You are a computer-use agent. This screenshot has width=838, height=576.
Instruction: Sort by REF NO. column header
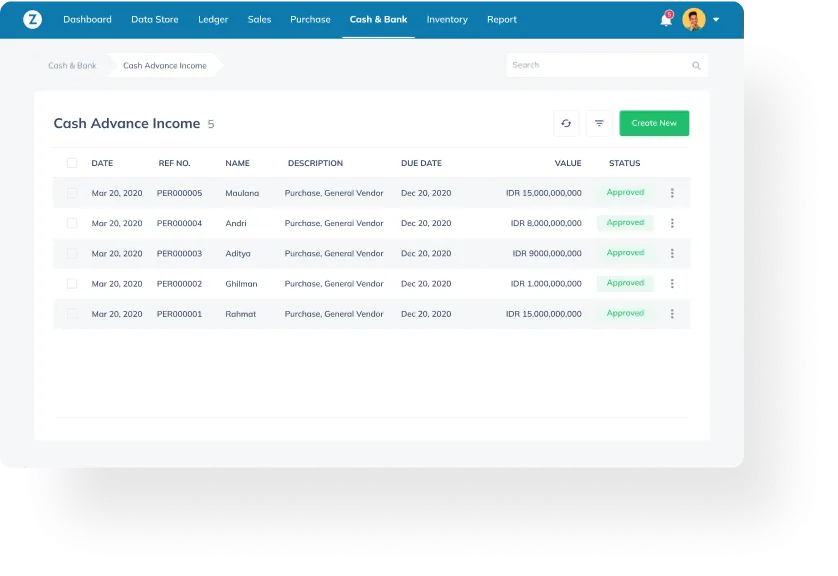174,163
